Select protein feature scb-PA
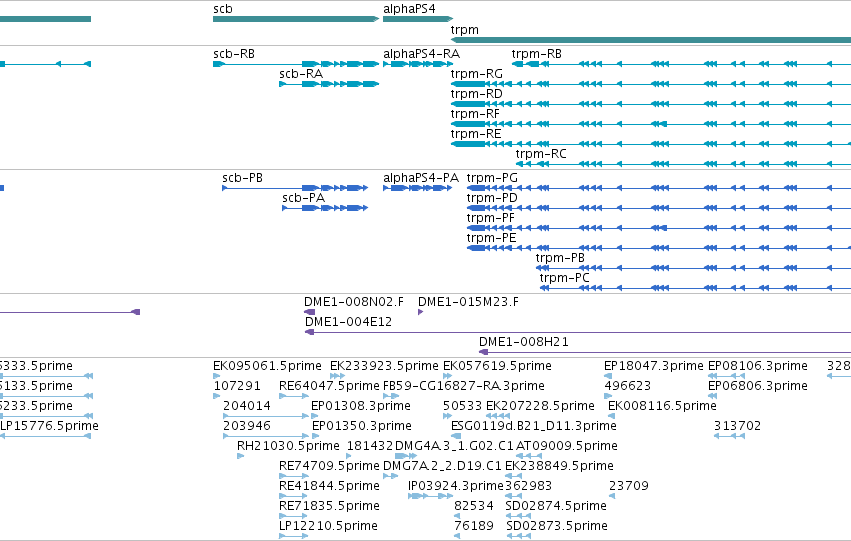 [x=325, y=208]
